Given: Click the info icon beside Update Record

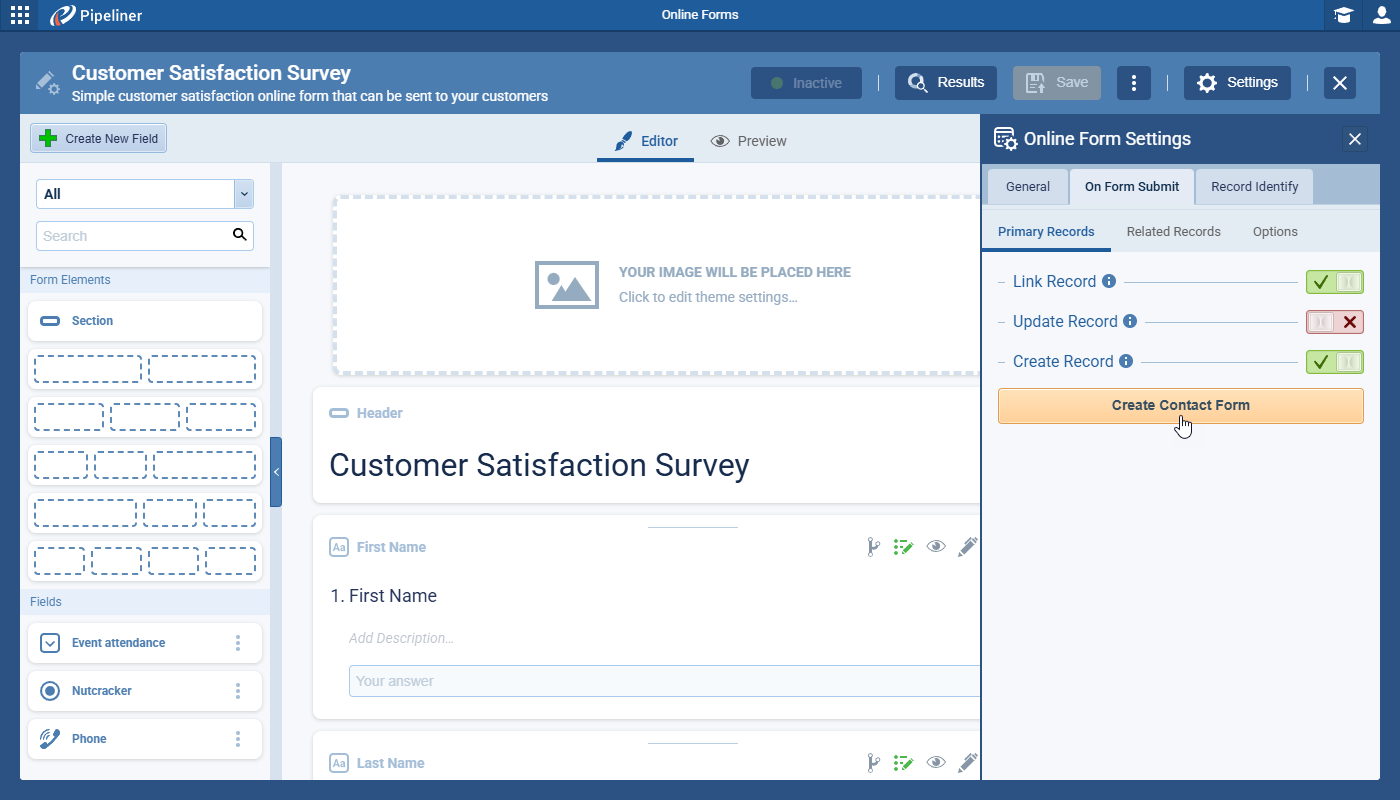Looking at the screenshot, I should [1130, 322].
